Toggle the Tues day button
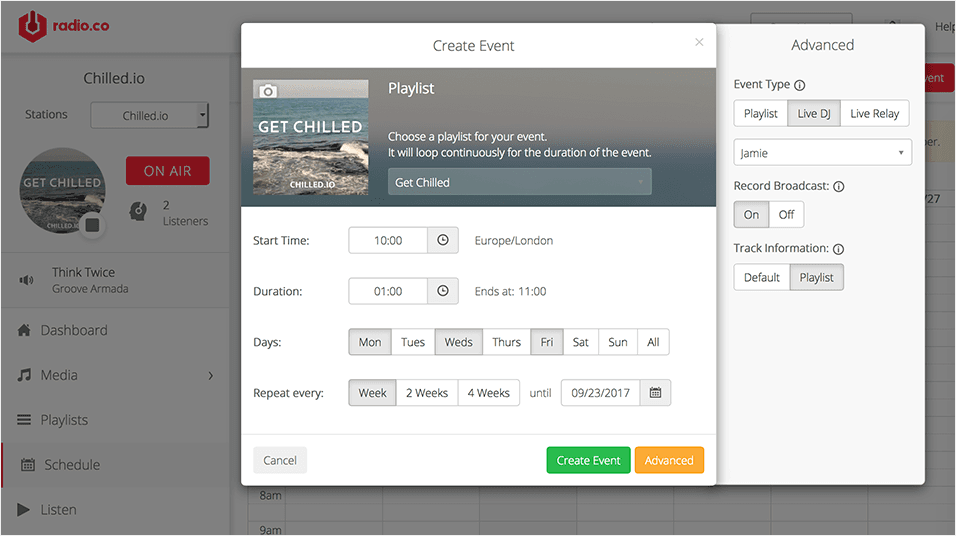Image resolution: width=956 pixels, height=536 pixels. [x=413, y=342]
